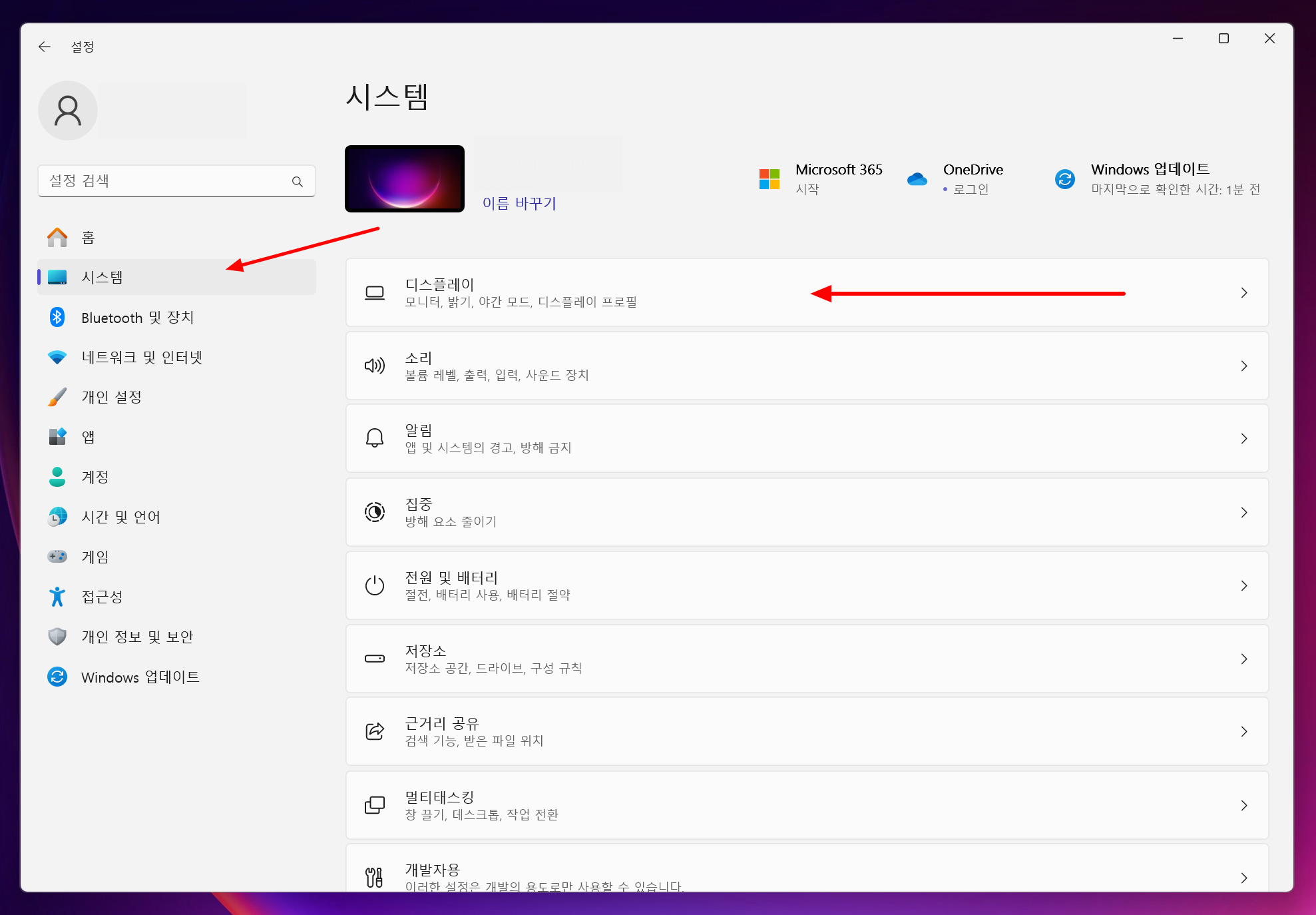Click the Bluetooth 및 장치 sidebar icon
This screenshot has height=915, width=1316.
[x=57, y=318]
